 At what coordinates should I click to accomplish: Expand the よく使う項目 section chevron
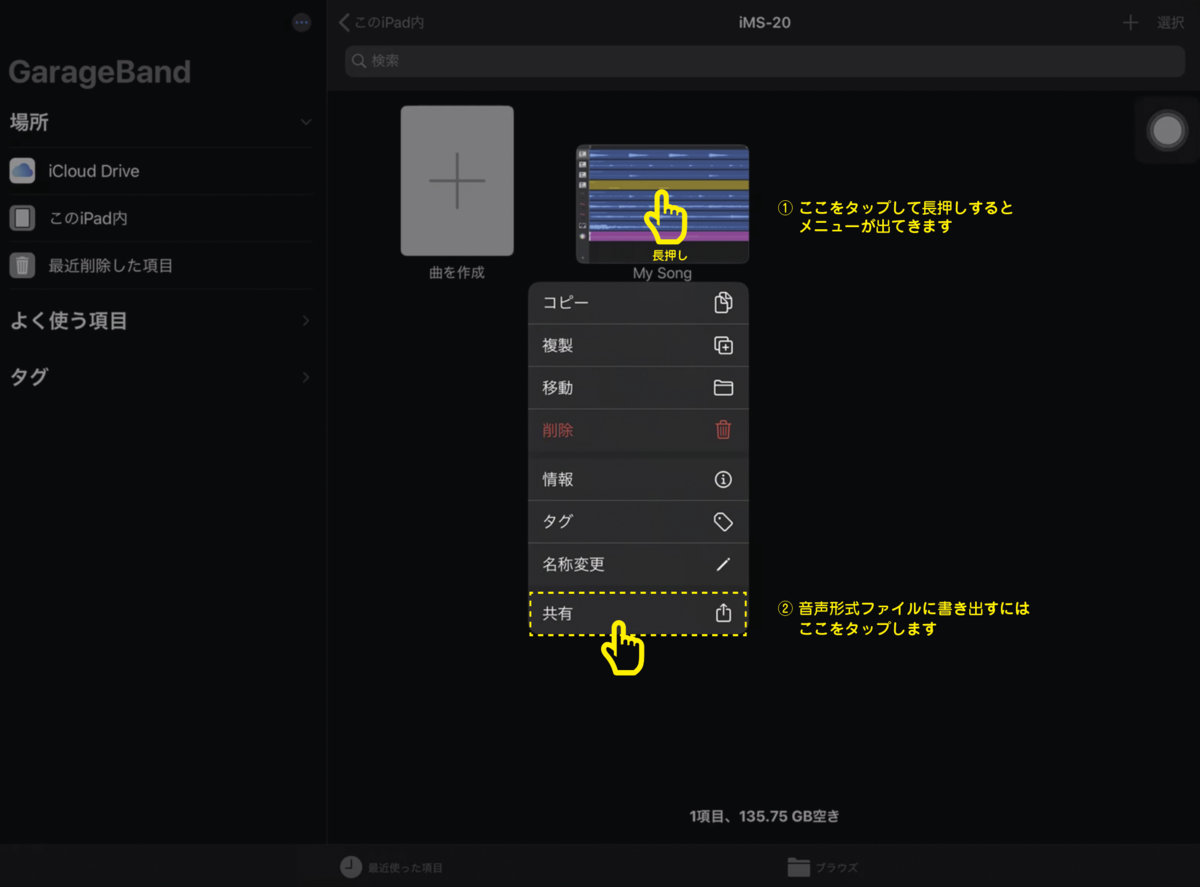click(x=305, y=321)
